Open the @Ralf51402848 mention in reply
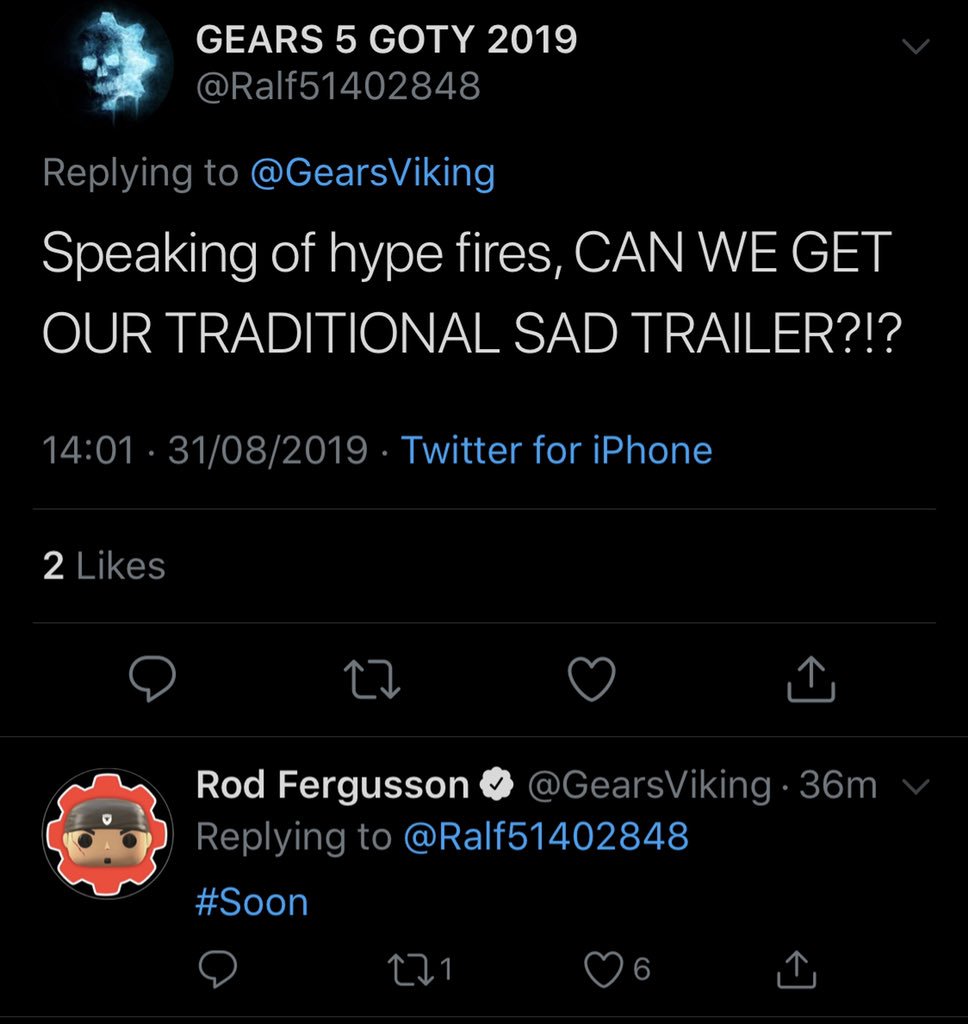 544,836
